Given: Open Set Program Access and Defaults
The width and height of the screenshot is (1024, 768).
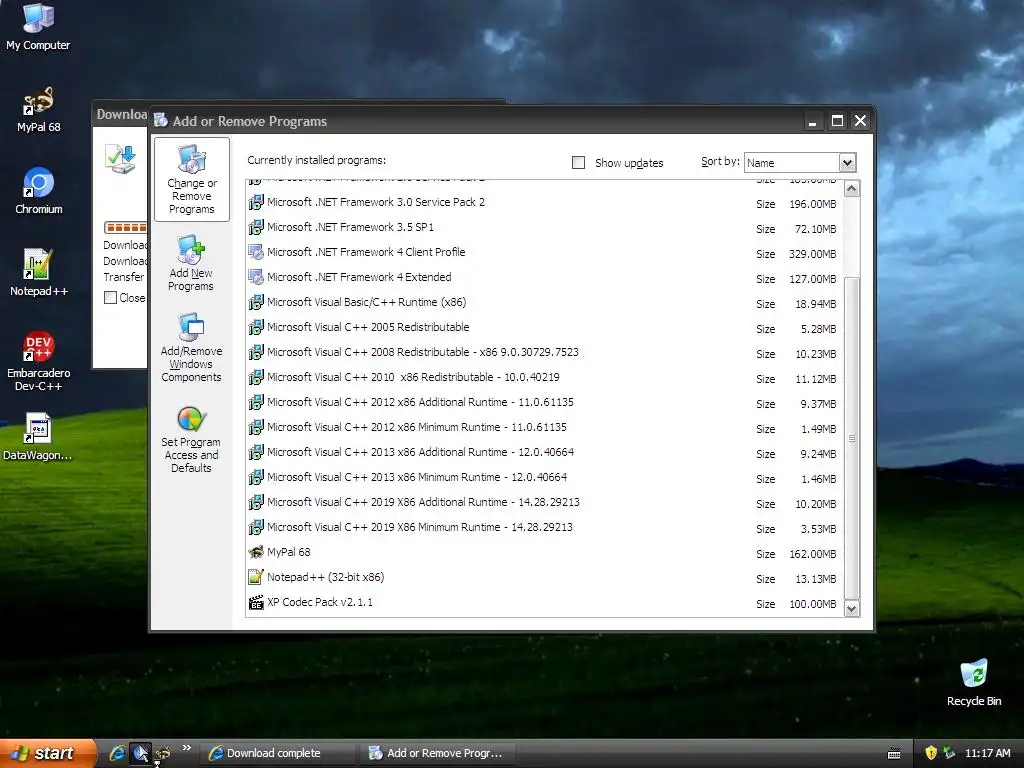Looking at the screenshot, I should 191,439.
